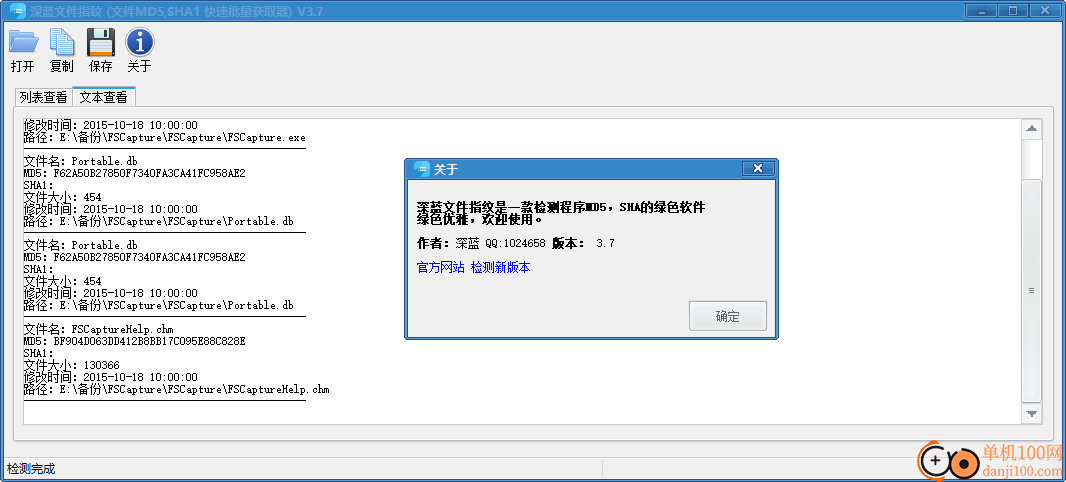Click the 检测完成 status bar text
The image size is (1066, 482).
[31, 469]
